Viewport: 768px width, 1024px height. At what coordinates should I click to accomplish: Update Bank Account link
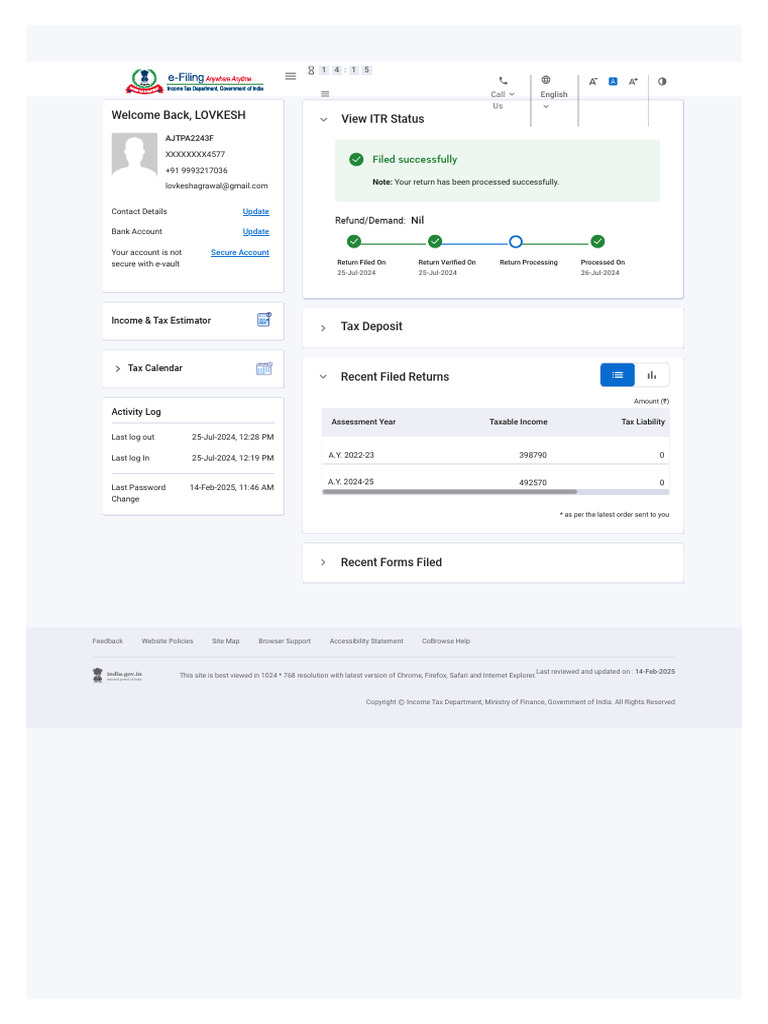[x=256, y=231]
